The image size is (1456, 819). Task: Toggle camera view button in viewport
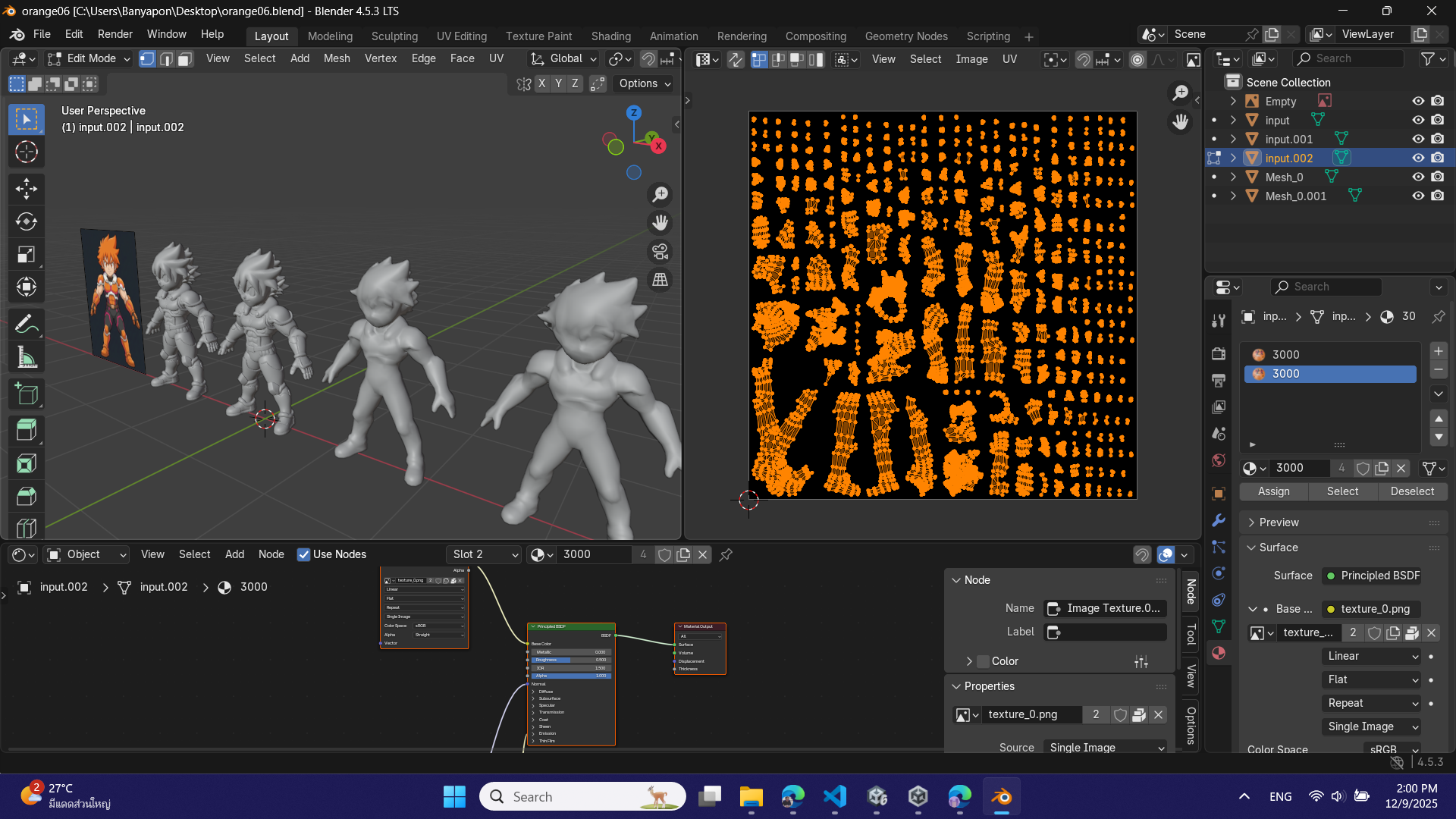coord(661,252)
